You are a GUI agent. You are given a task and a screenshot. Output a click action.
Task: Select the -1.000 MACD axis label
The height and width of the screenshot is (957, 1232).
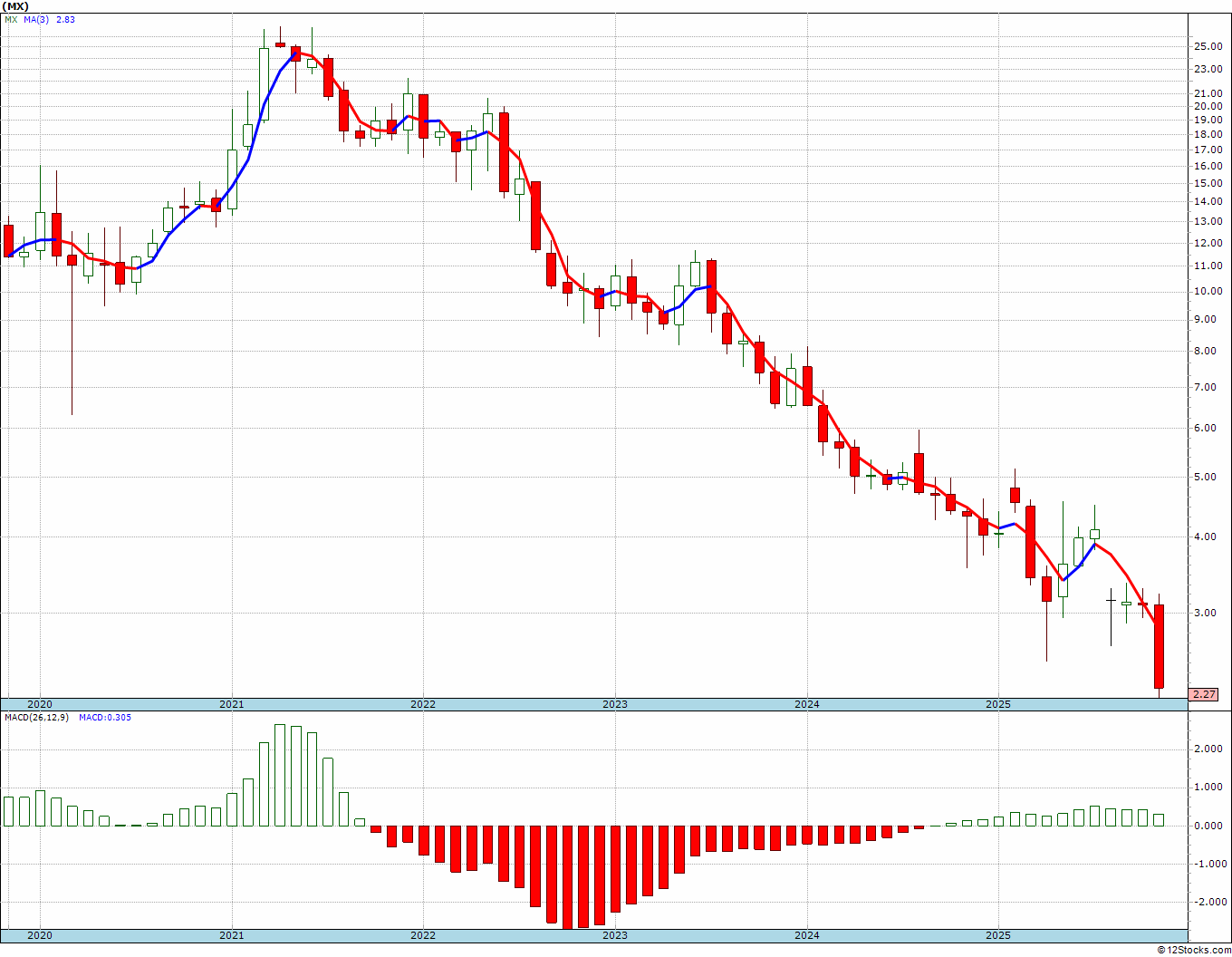pos(1208,864)
